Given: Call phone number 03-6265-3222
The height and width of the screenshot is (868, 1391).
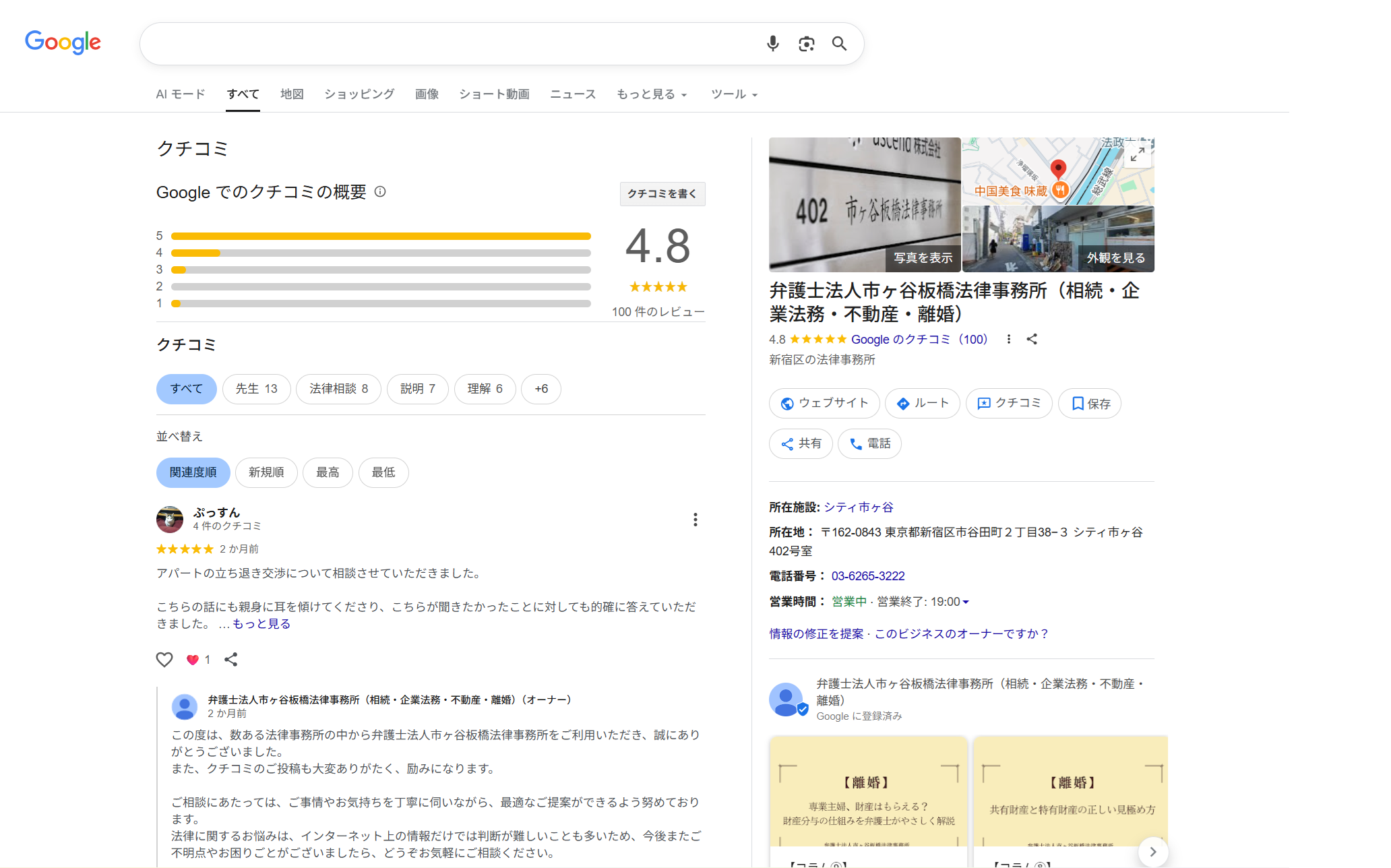Looking at the screenshot, I should click(868, 576).
